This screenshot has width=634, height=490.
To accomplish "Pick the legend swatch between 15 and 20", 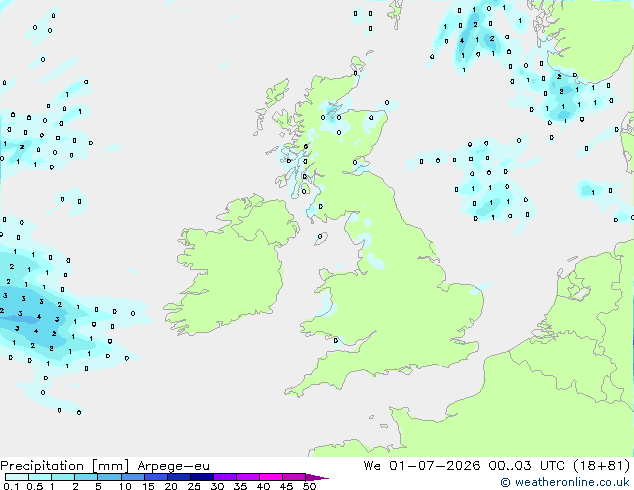I will [x=155, y=477].
